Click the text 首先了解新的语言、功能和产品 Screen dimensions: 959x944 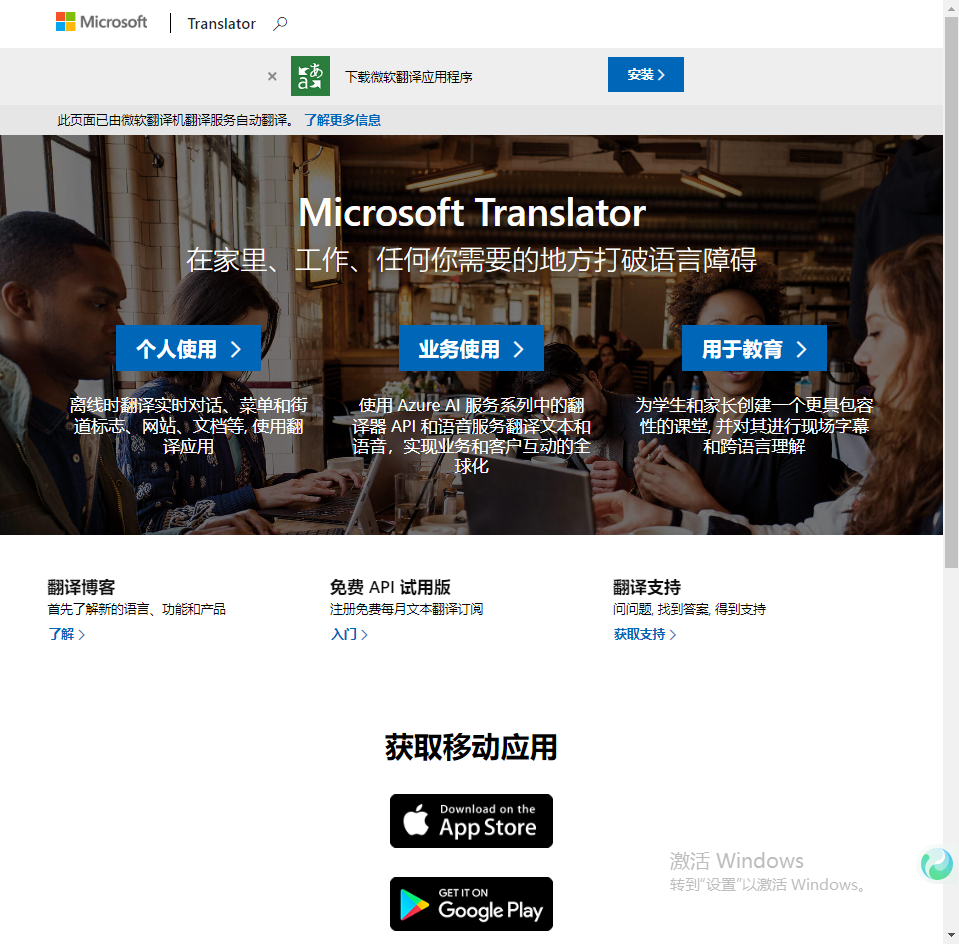click(136, 609)
